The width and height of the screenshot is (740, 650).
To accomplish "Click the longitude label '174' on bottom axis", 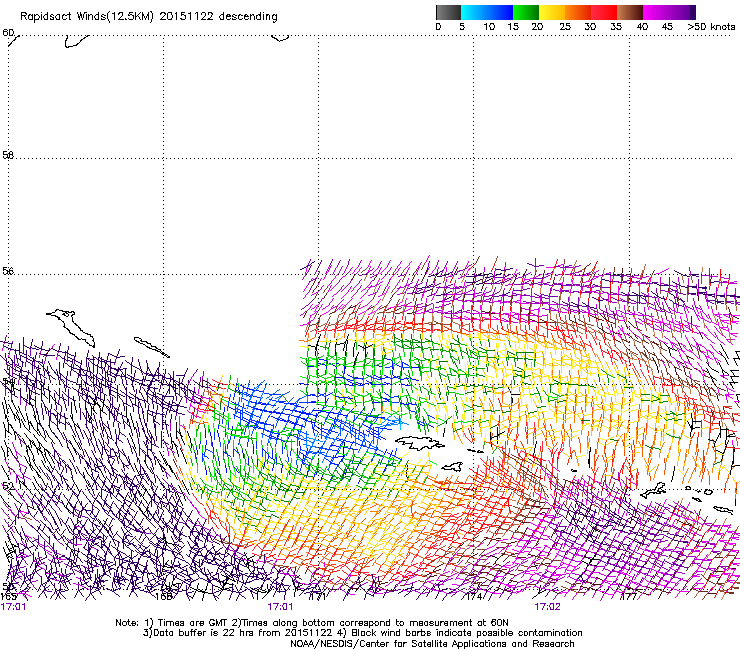I will (474, 596).
